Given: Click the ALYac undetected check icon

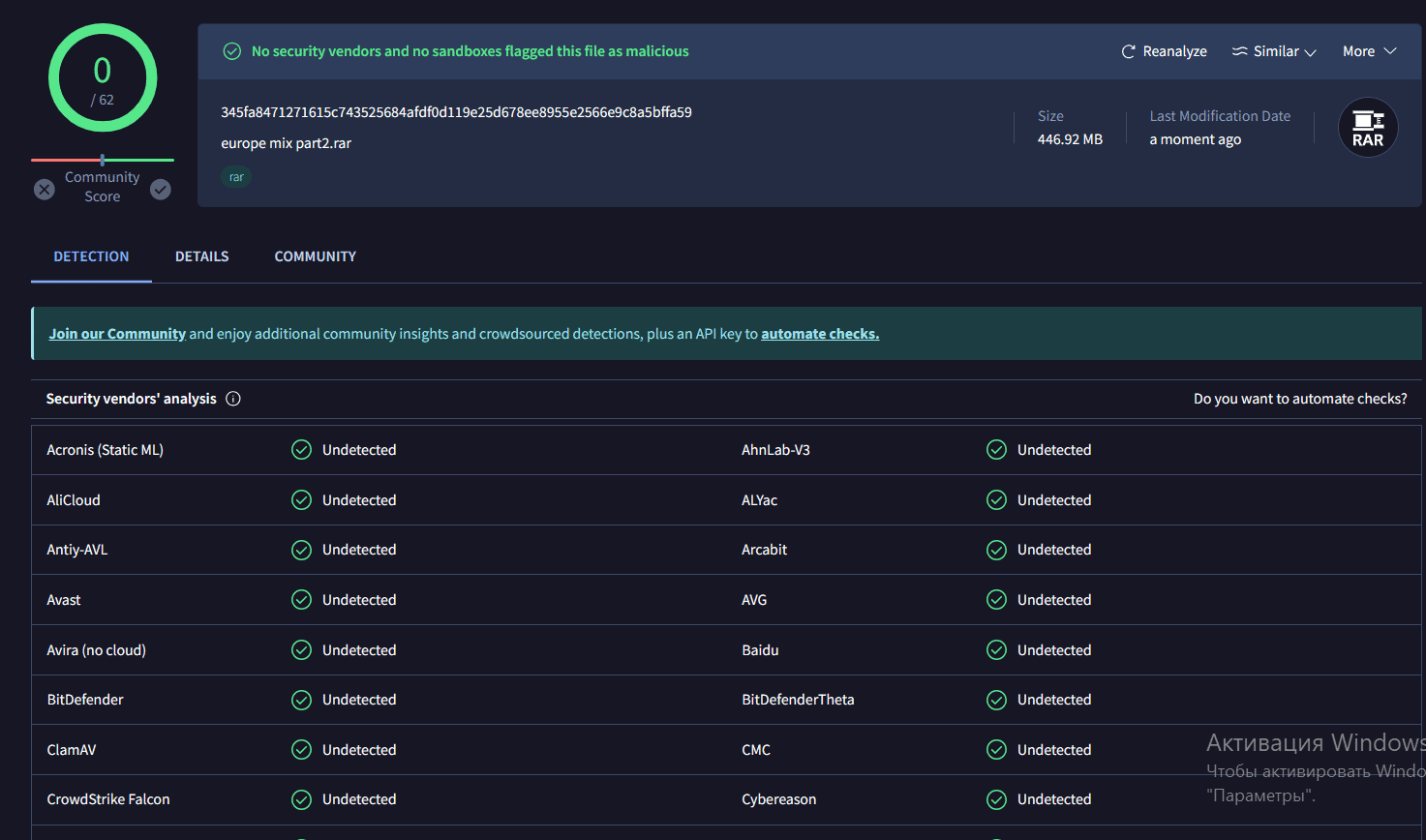Looking at the screenshot, I should (996, 500).
